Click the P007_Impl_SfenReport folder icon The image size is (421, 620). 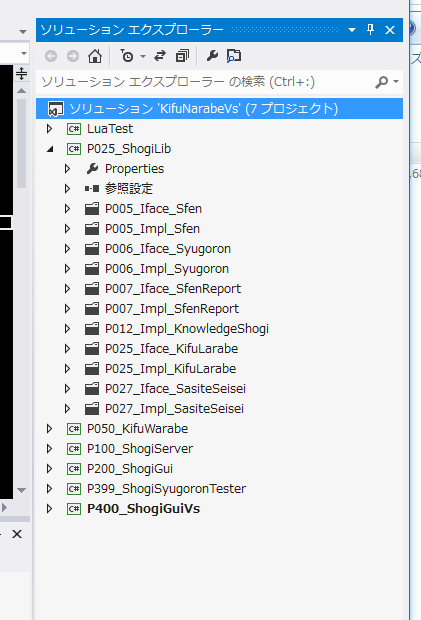92,309
